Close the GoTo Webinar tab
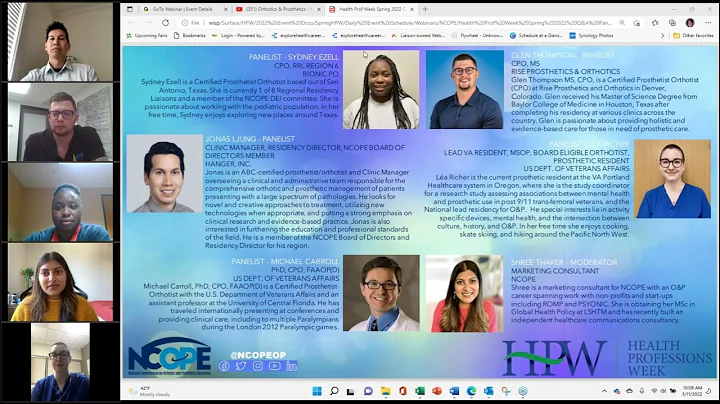 [x=225, y=9]
